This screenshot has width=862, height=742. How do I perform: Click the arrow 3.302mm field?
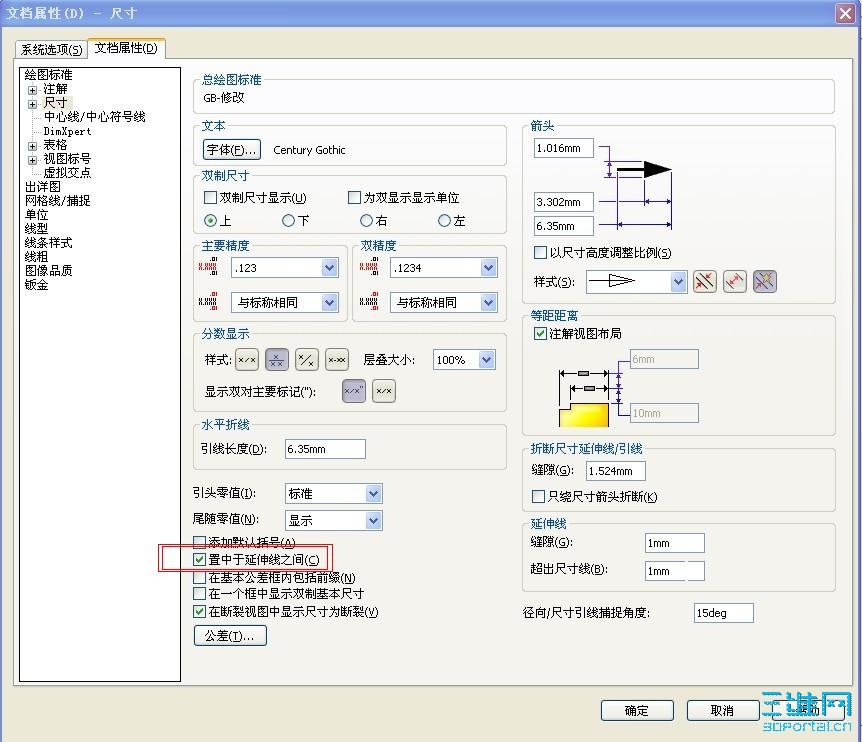(563, 202)
